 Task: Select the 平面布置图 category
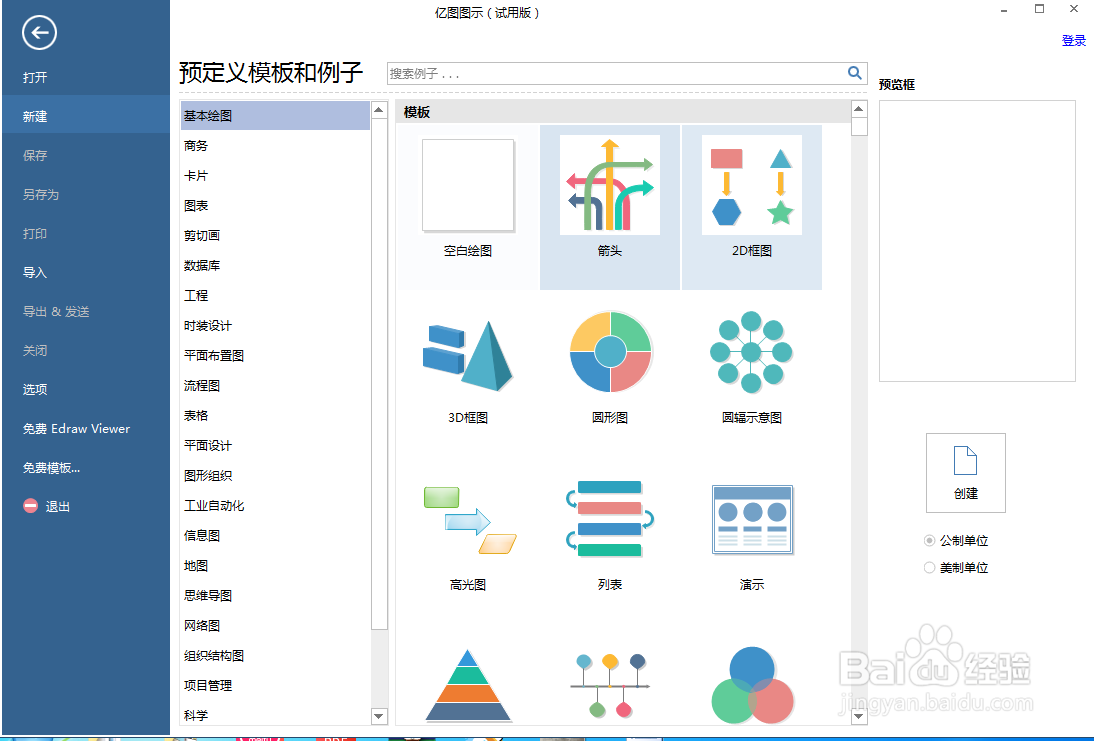[x=275, y=356]
